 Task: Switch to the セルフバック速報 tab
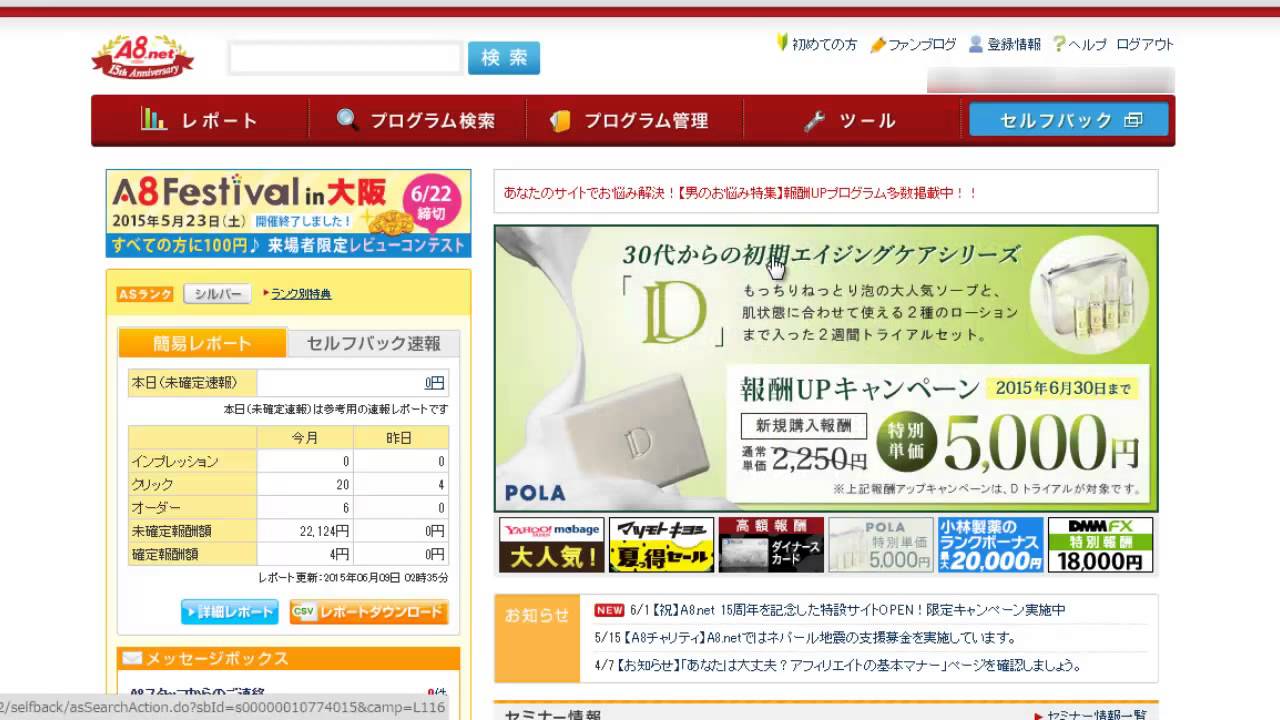click(x=373, y=343)
